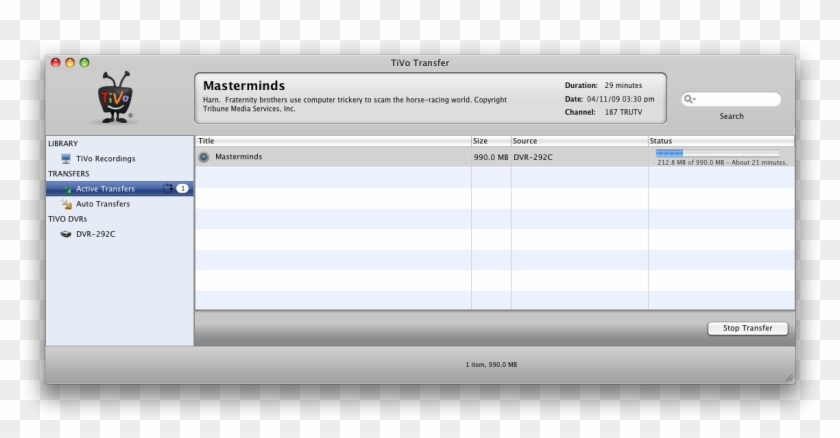840x438 pixels.
Task: Click the Auto Transfers icon
Action: pyautogui.click(x=66, y=204)
